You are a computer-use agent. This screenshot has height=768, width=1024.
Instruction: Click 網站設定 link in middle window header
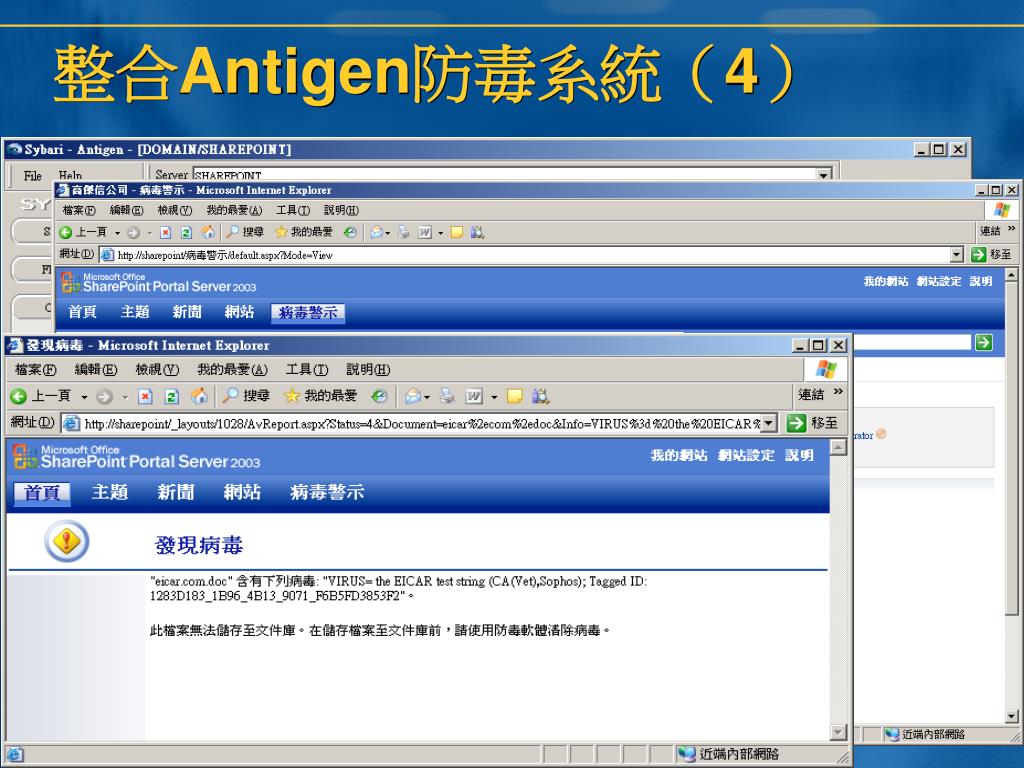938,281
